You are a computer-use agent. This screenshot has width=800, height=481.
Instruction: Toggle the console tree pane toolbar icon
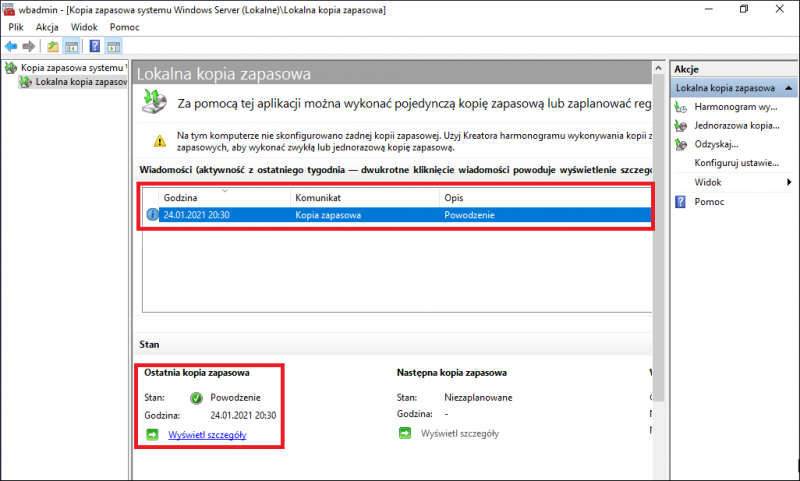(71, 46)
